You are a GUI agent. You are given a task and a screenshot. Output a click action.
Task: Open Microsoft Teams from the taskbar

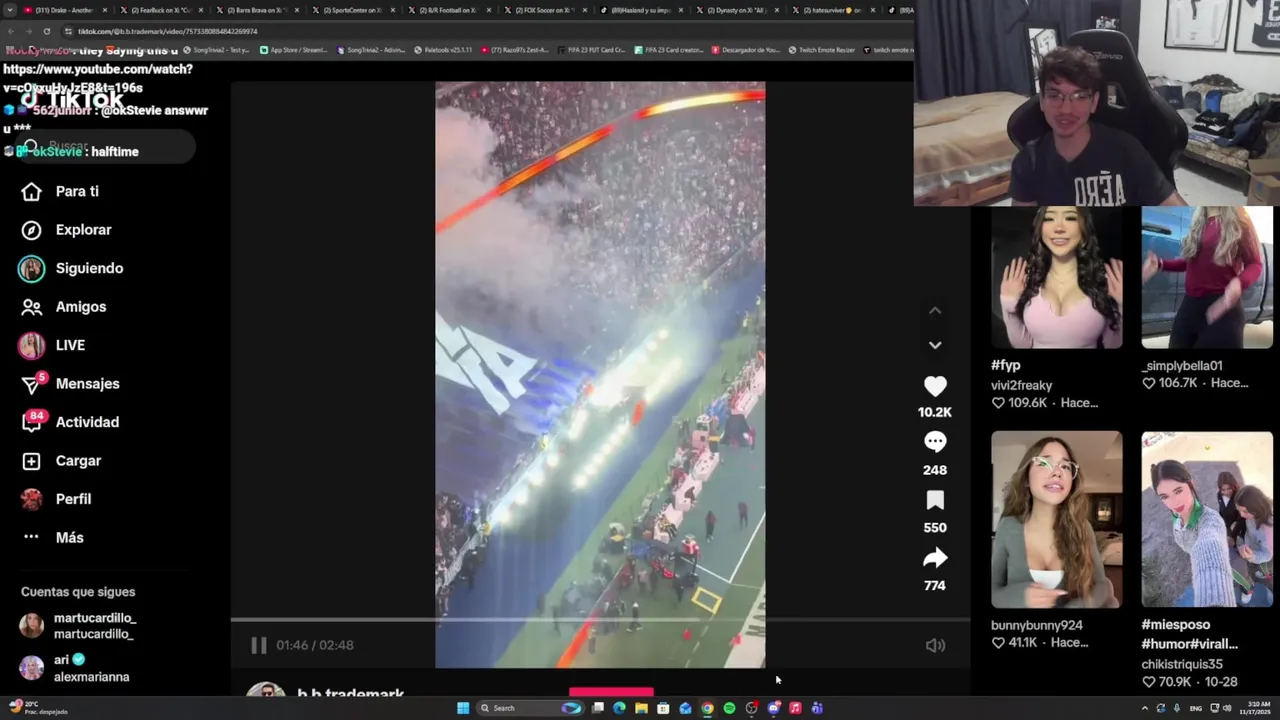point(817,708)
